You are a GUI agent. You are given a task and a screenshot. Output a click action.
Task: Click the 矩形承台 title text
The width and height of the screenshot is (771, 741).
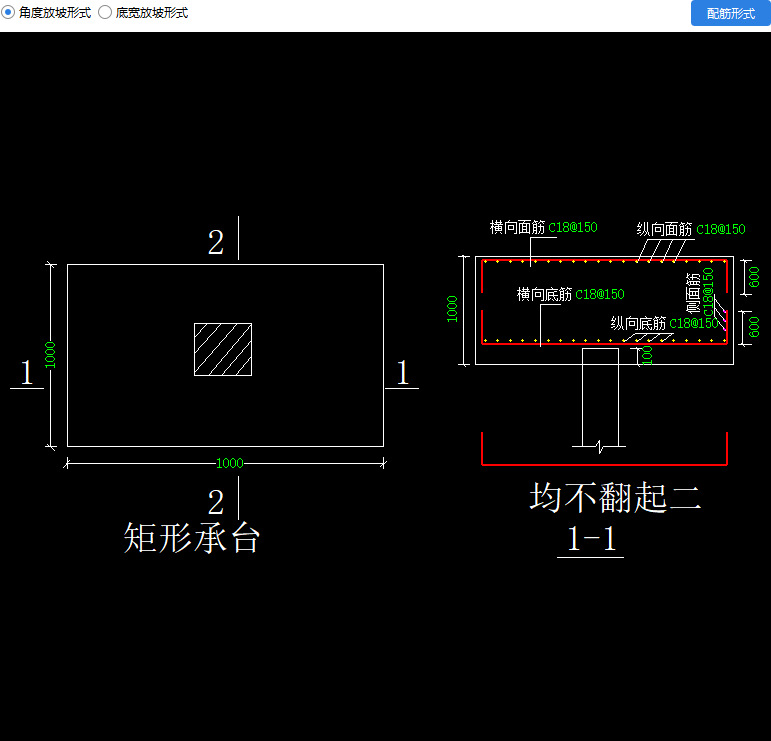pos(191,538)
